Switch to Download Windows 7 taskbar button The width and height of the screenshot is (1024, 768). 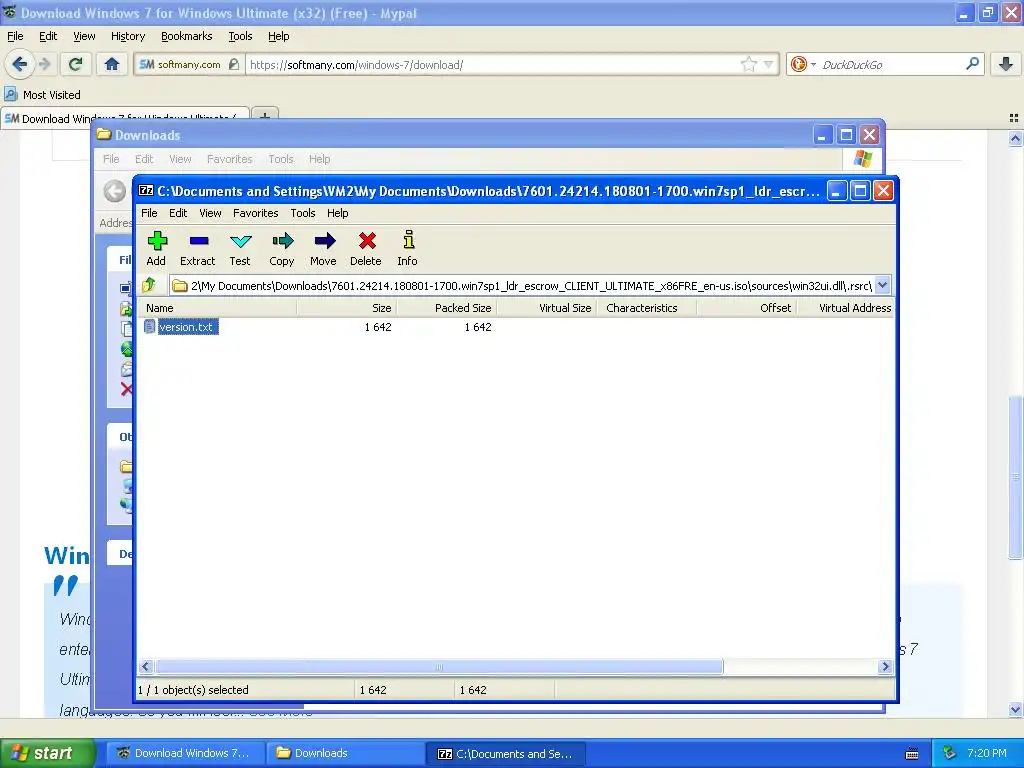click(185, 753)
